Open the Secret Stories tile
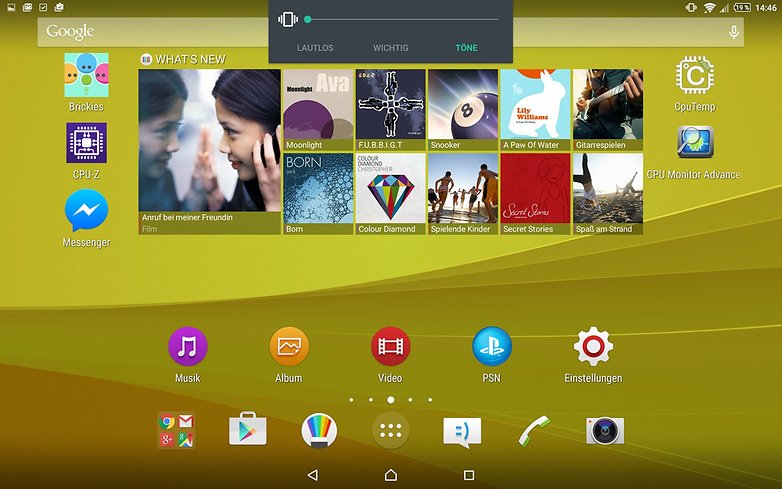Image resolution: width=782 pixels, height=489 pixels. [x=536, y=194]
